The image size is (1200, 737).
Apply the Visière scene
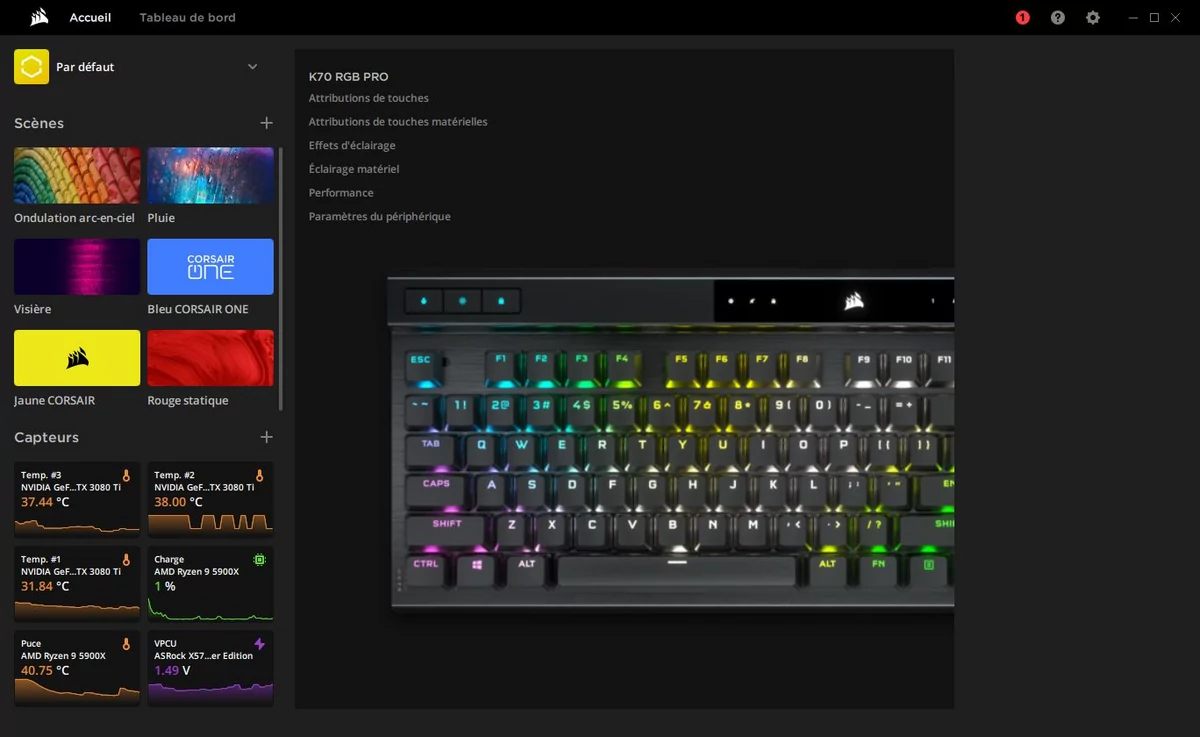click(77, 267)
